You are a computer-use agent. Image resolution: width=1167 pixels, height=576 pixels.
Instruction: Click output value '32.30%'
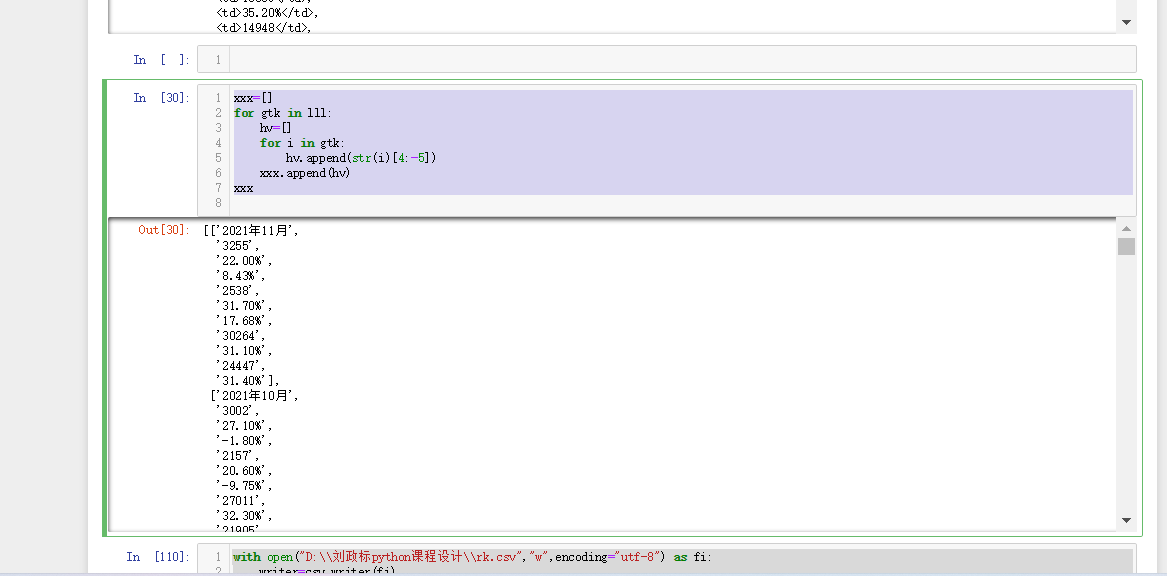click(244, 516)
